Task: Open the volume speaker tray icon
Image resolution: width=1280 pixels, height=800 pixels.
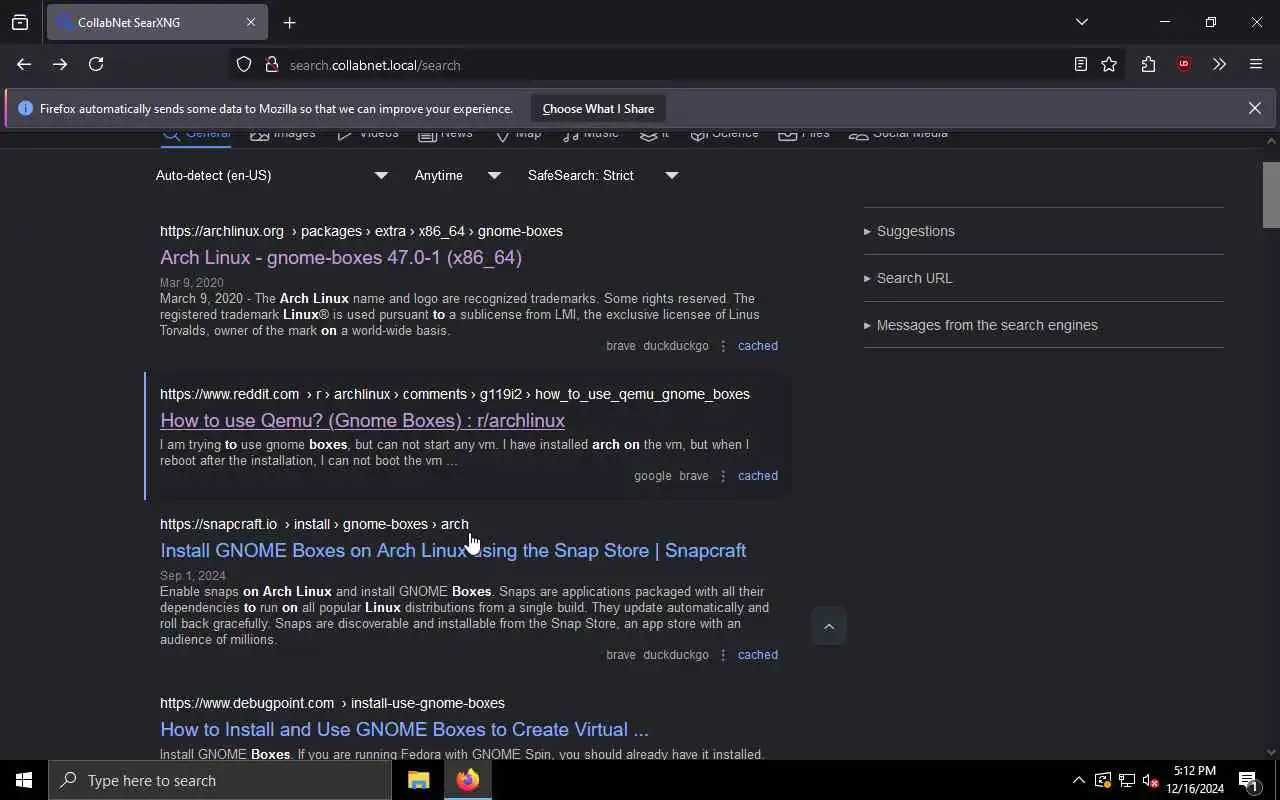Action: pos(1150,780)
